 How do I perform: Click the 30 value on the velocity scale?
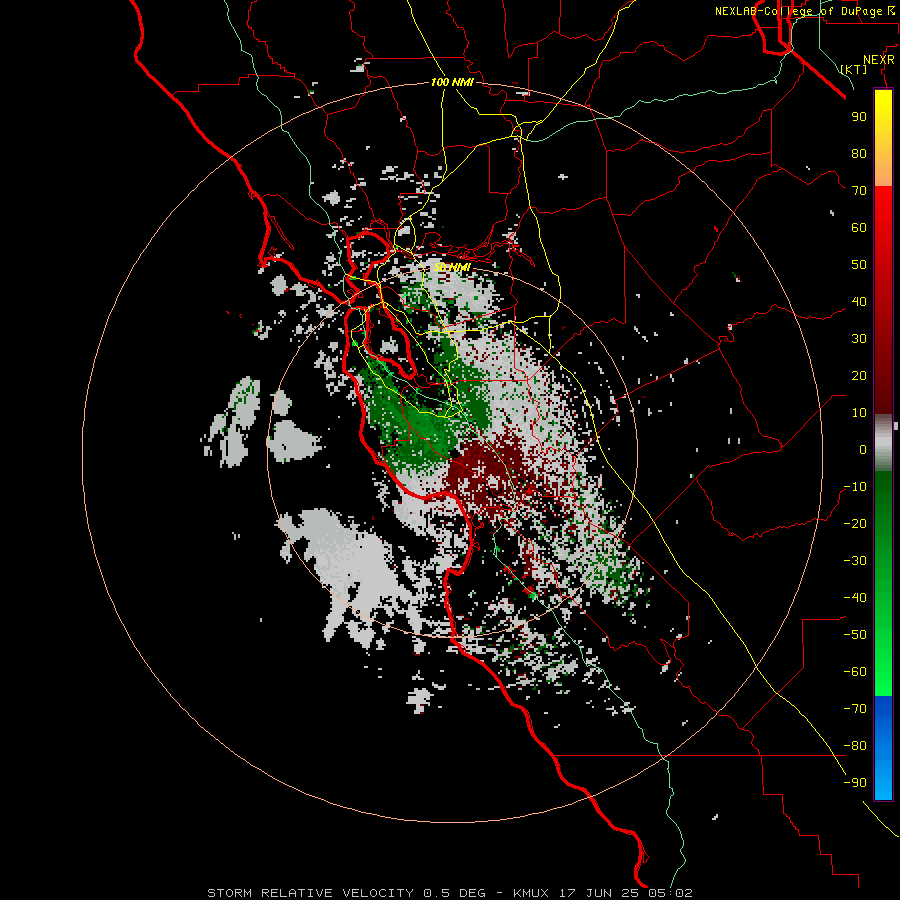click(859, 339)
